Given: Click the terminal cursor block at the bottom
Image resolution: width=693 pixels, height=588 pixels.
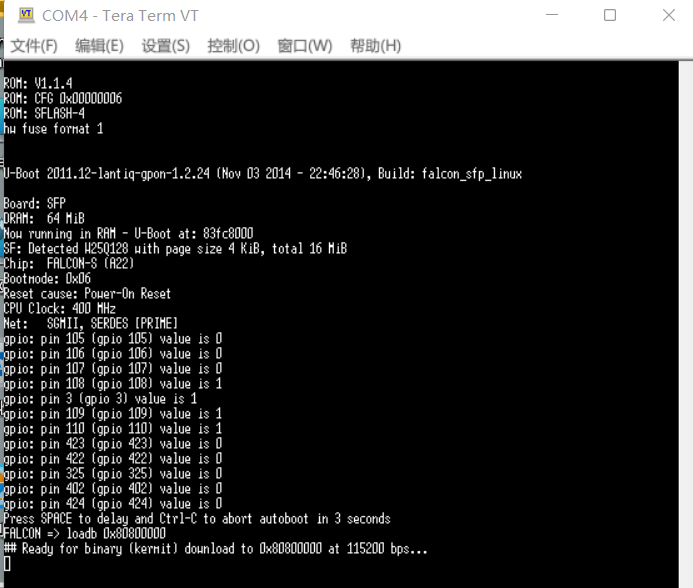Looking at the screenshot, I should [7, 564].
